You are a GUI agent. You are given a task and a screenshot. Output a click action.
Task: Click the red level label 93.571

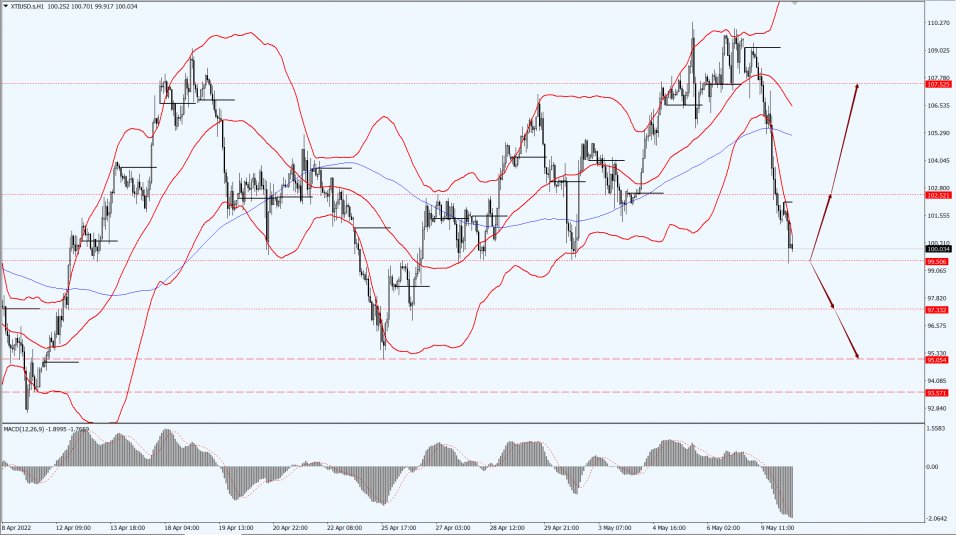(937, 393)
